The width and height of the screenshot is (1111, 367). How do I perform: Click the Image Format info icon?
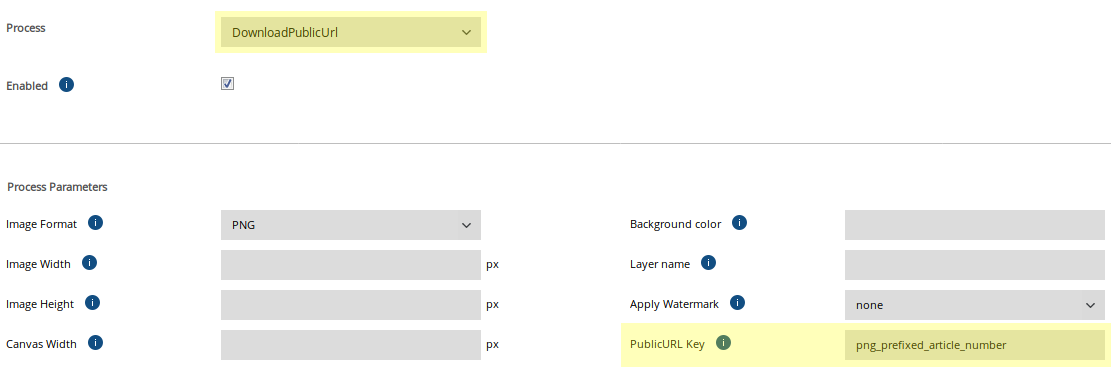96,223
